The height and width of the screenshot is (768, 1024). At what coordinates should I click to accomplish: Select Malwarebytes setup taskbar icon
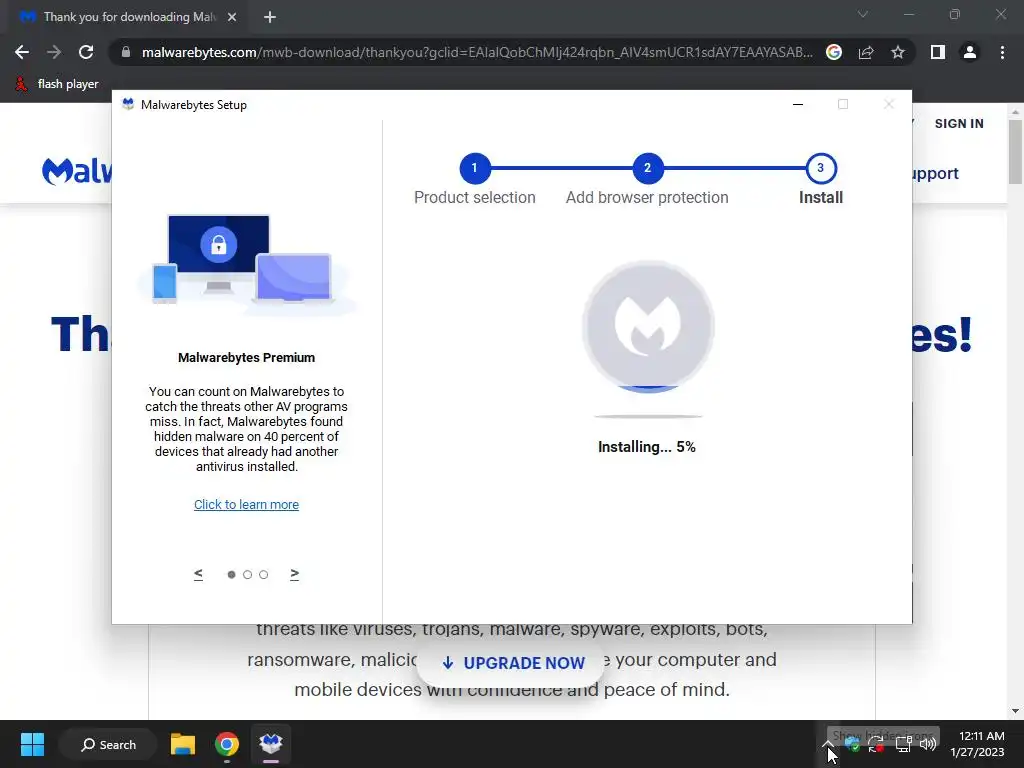click(x=270, y=744)
